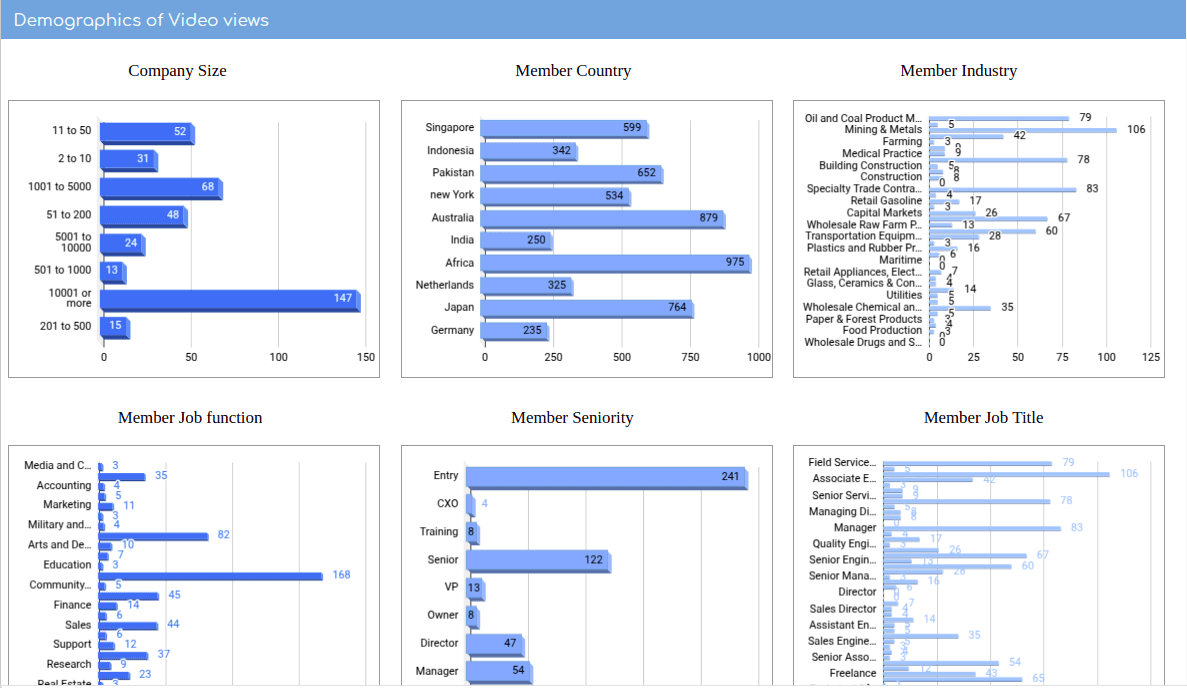Select the 'Member Industry' chart title
Image resolution: width=1187 pixels, height=688 pixels.
(958, 70)
